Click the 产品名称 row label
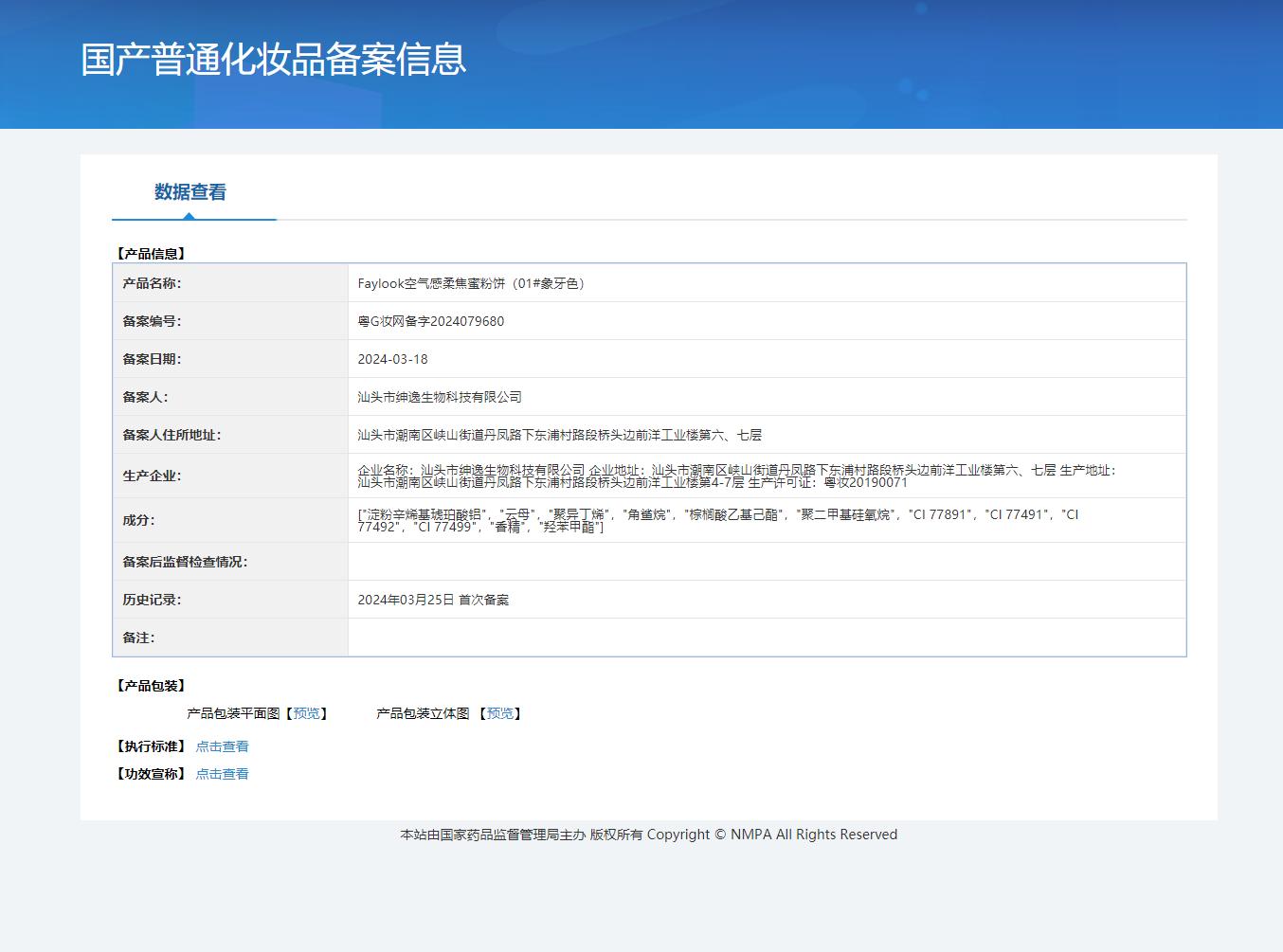This screenshot has width=1283, height=952. [x=152, y=283]
